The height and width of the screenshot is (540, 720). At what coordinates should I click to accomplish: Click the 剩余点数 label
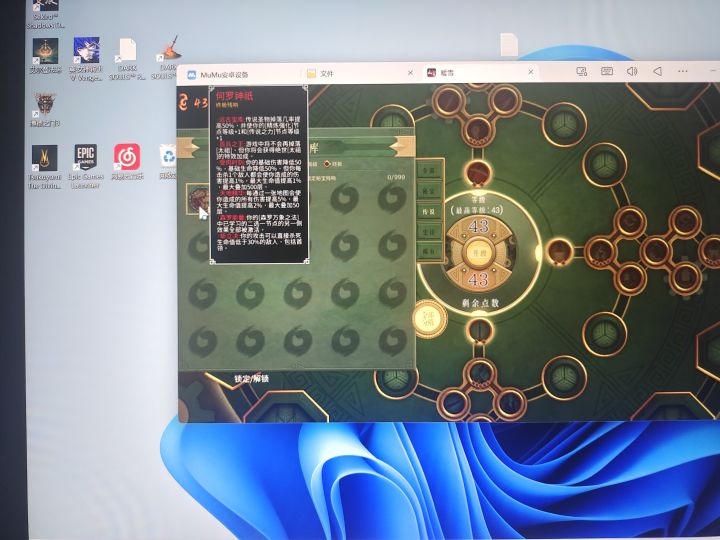[480, 303]
